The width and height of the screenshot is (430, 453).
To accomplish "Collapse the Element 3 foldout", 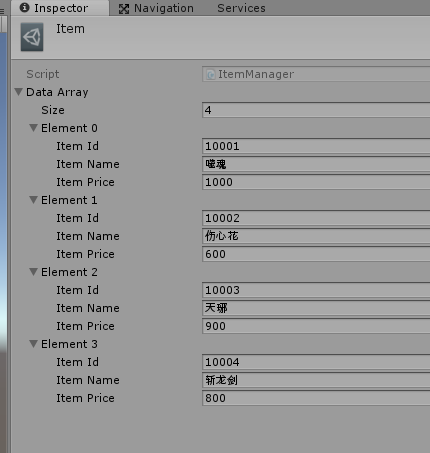I will [33, 343].
